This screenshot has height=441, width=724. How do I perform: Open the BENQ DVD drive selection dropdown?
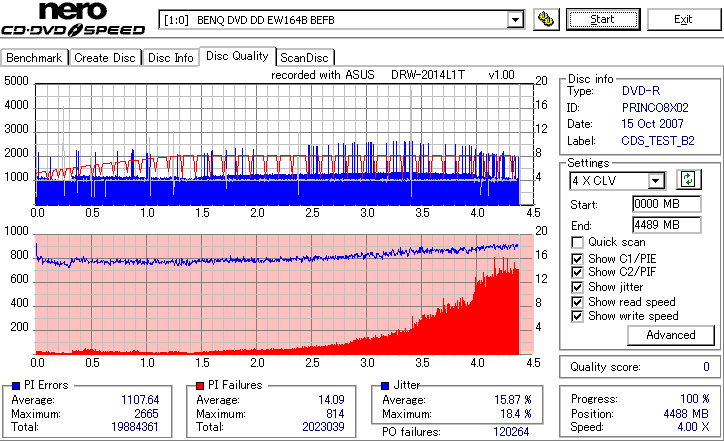point(515,20)
